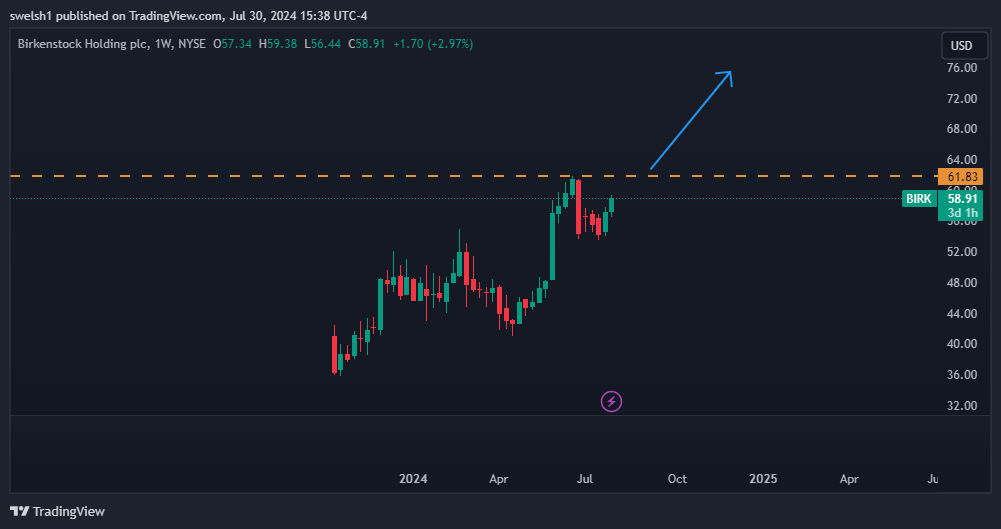Screen dimensions: 1001x529
Task: Click the Oct time axis label
Action: [677, 479]
